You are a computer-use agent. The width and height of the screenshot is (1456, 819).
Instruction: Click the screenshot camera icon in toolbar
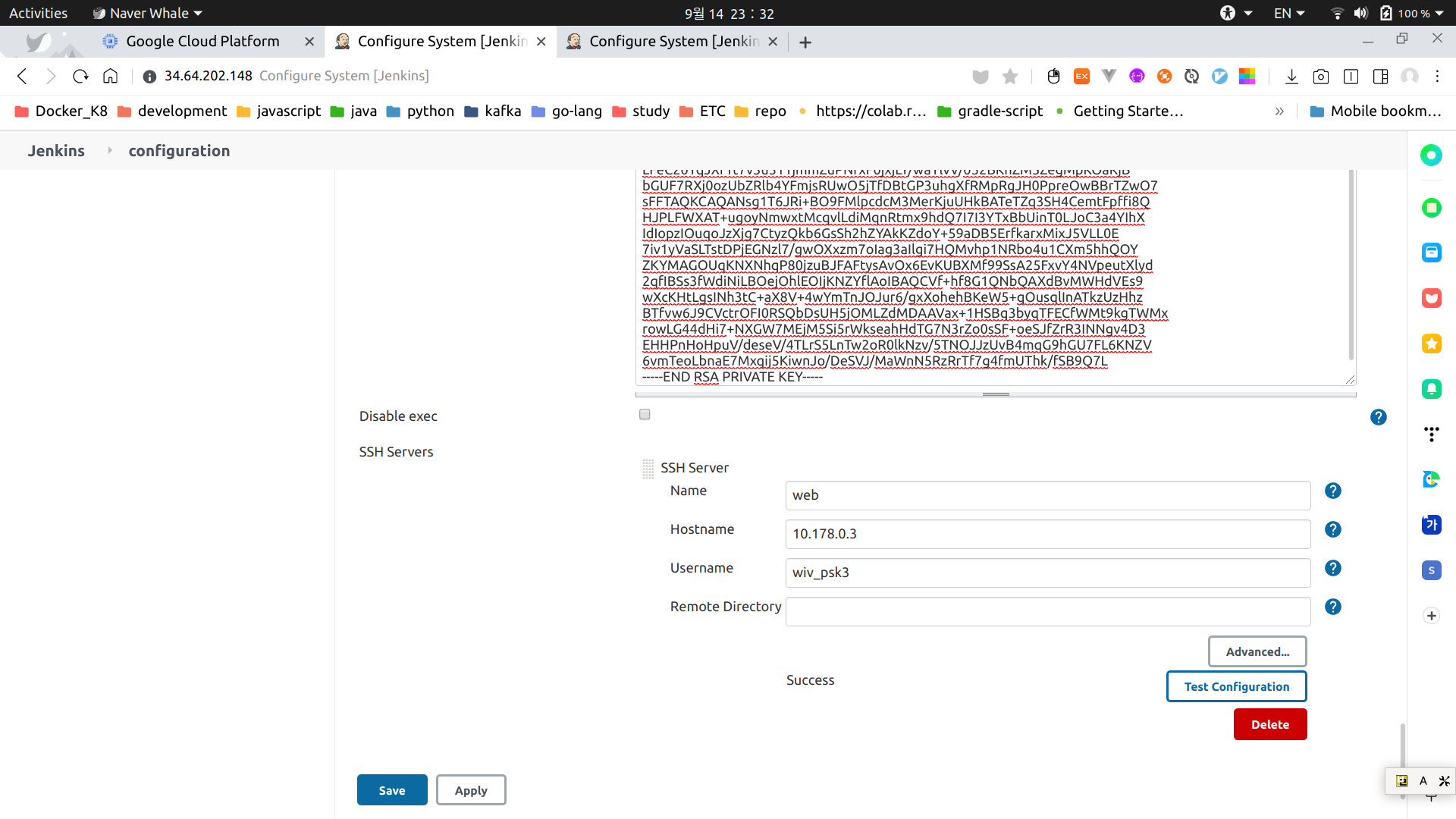[1320, 76]
